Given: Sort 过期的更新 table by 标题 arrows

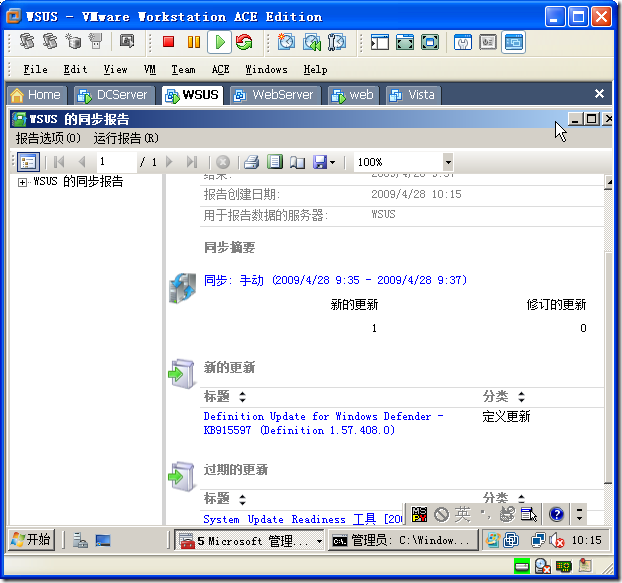Looking at the screenshot, I should 242,499.
